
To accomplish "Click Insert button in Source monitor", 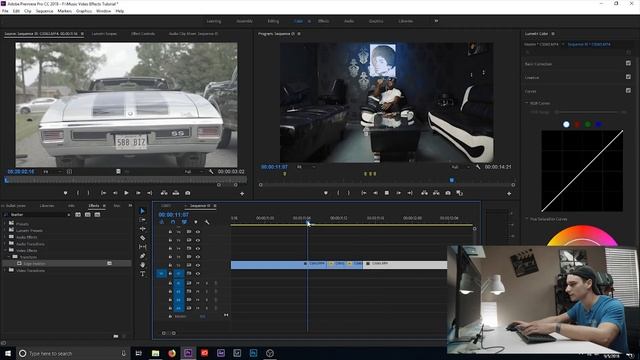I will pyautogui.click(x=164, y=193).
